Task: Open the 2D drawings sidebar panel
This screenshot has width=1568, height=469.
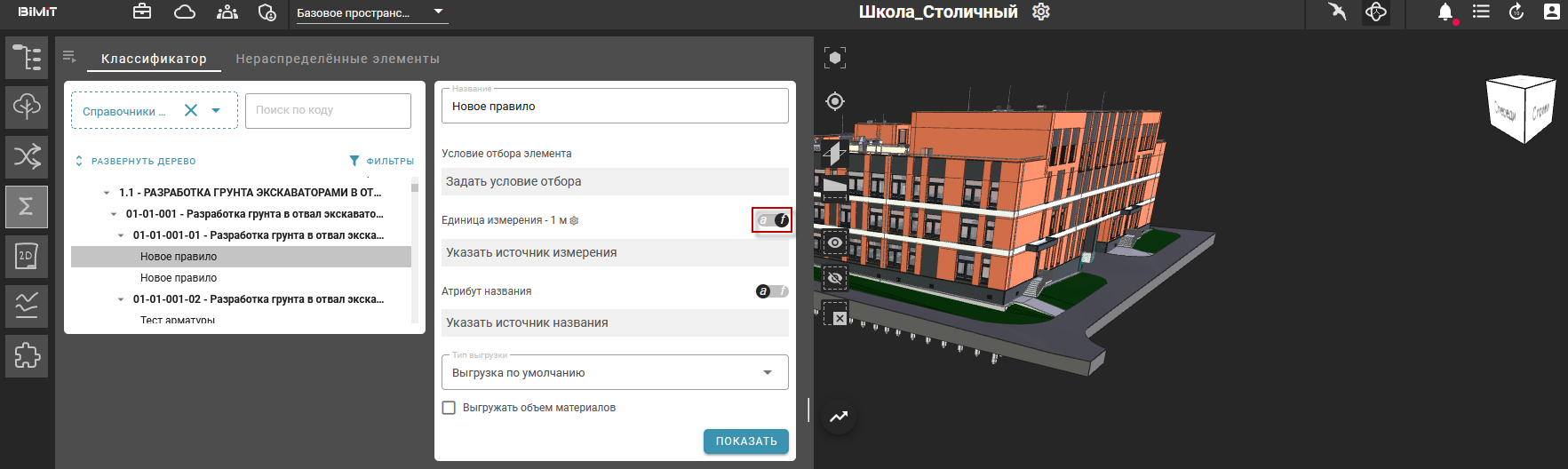Action: click(x=27, y=256)
